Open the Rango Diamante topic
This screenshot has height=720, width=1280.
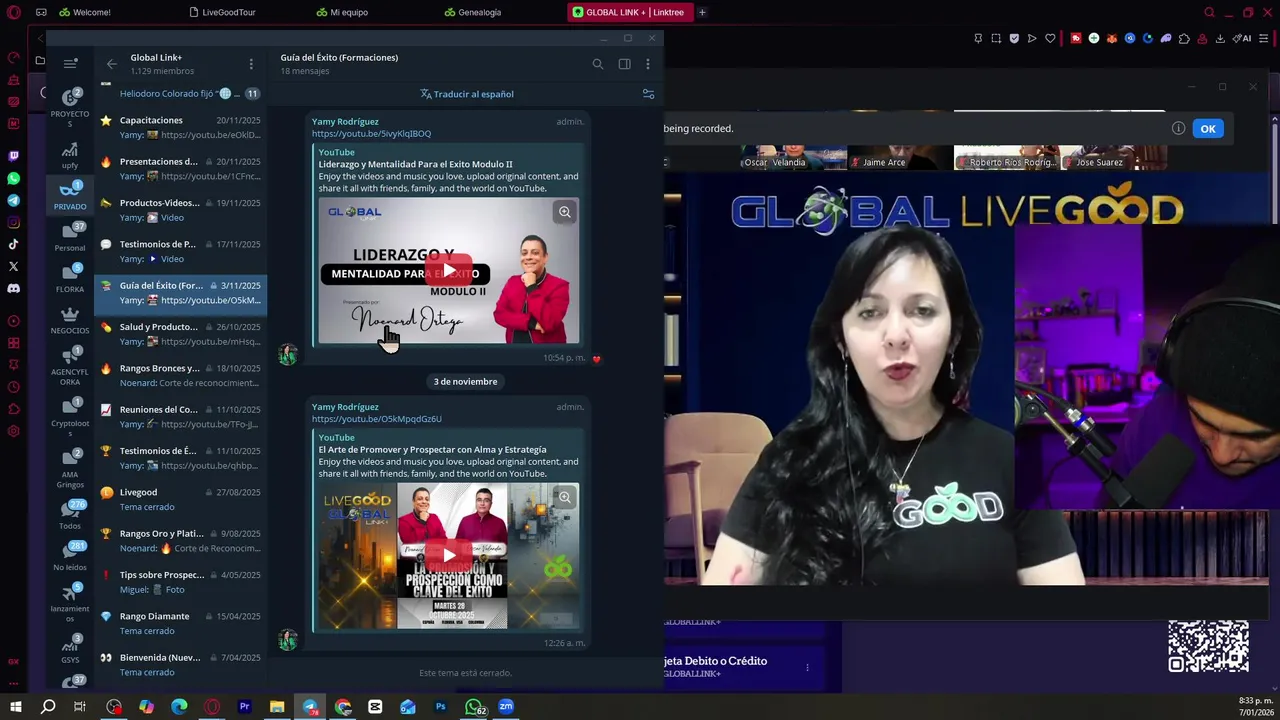[181, 623]
